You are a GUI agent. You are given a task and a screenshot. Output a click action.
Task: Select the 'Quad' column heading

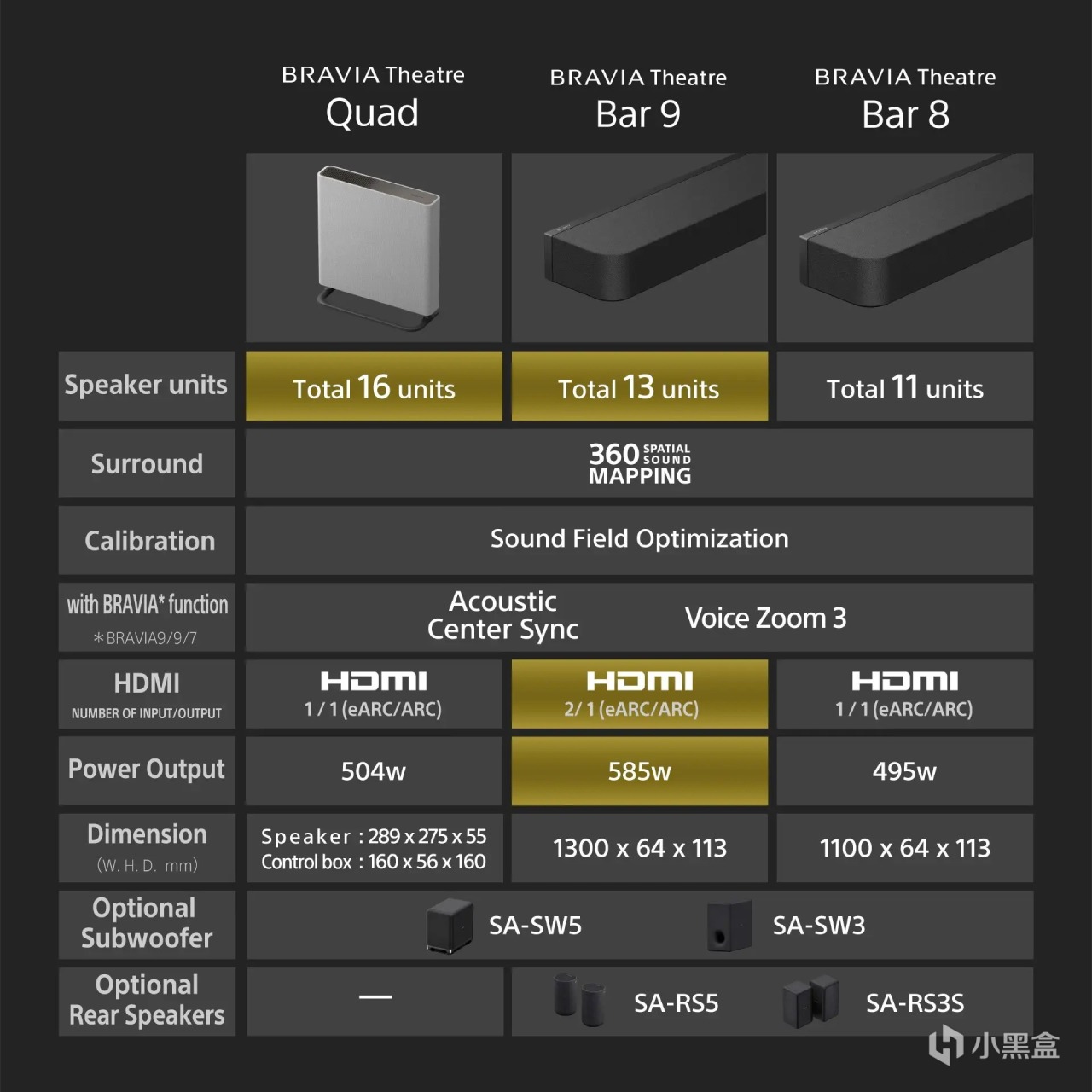373,113
